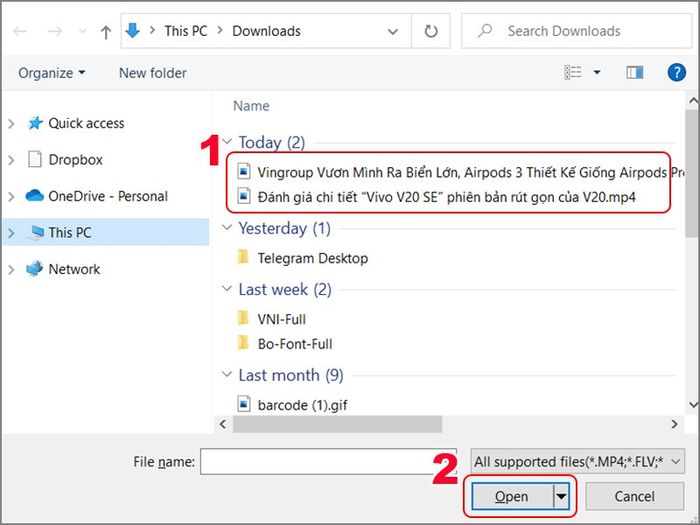Refresh the Downloads folder

coord(430,31)
